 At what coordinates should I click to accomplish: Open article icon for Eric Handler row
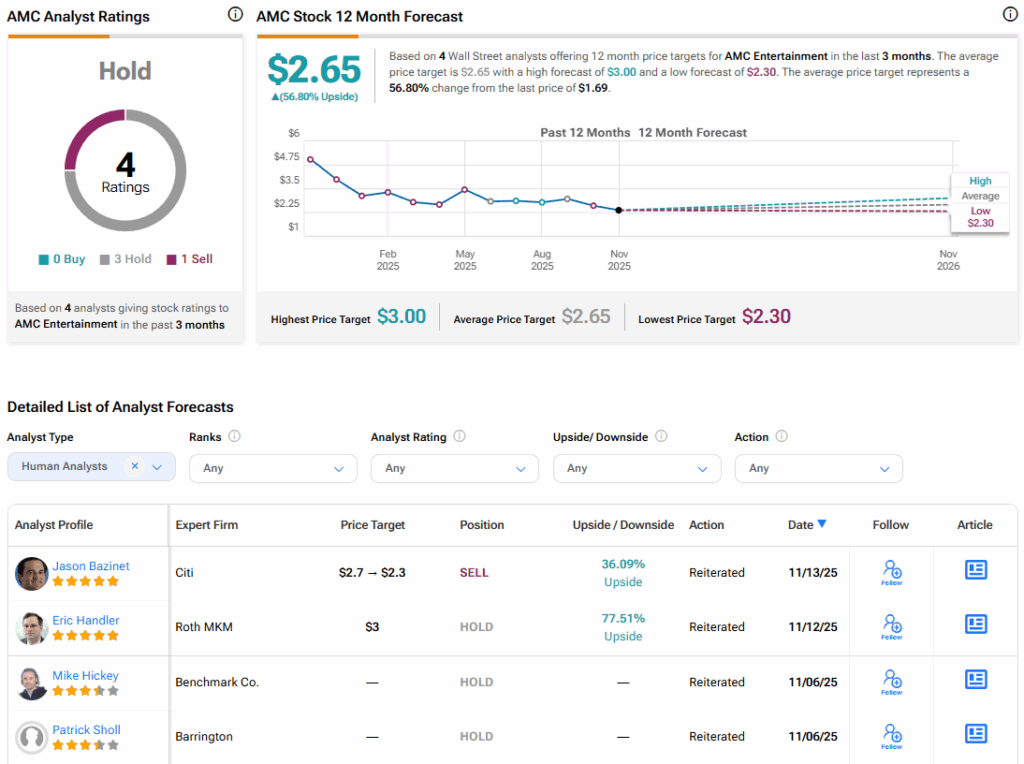point(975,625)
